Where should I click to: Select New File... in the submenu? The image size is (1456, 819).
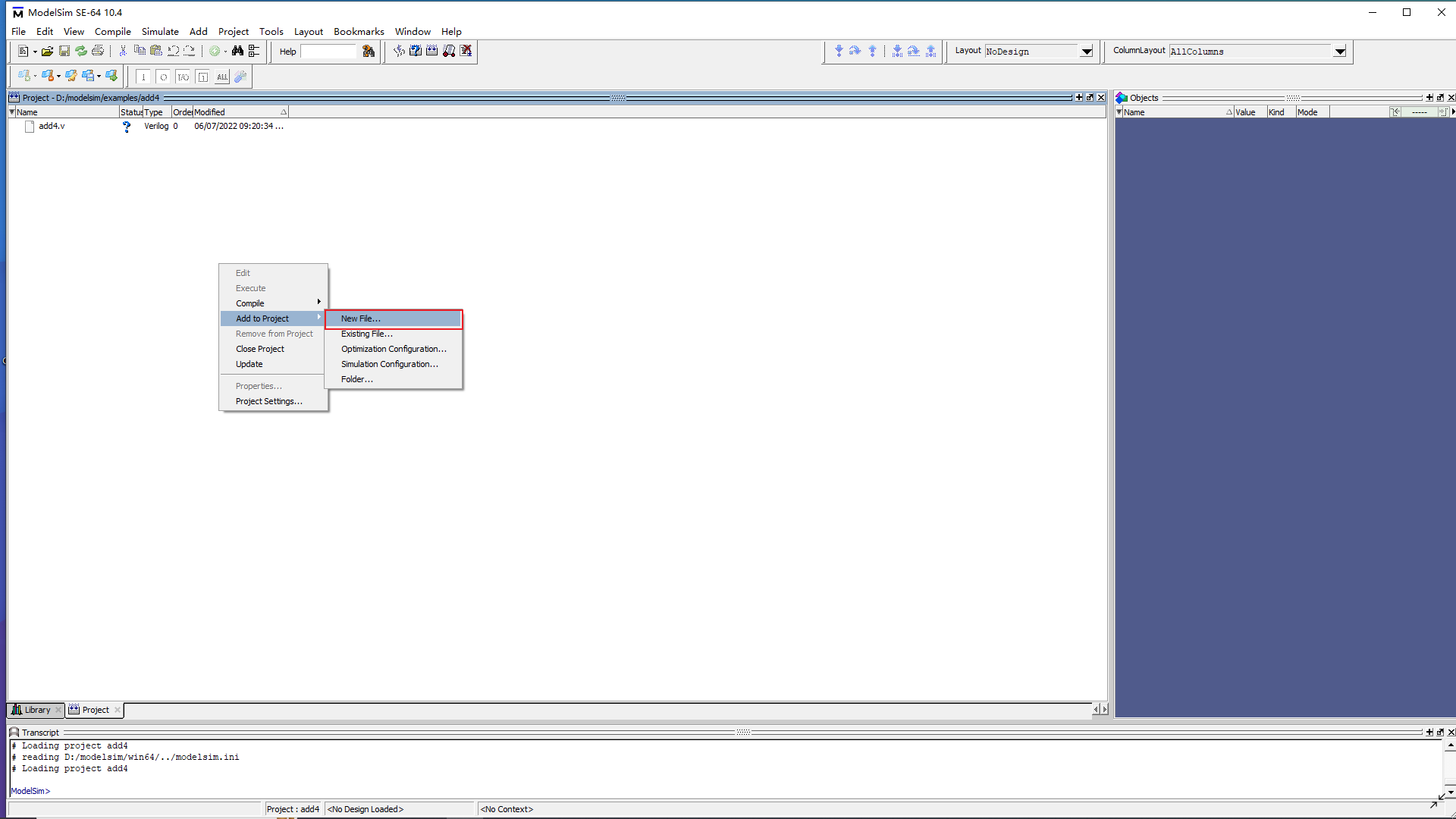pyautogui.click(x=394, y=318)
